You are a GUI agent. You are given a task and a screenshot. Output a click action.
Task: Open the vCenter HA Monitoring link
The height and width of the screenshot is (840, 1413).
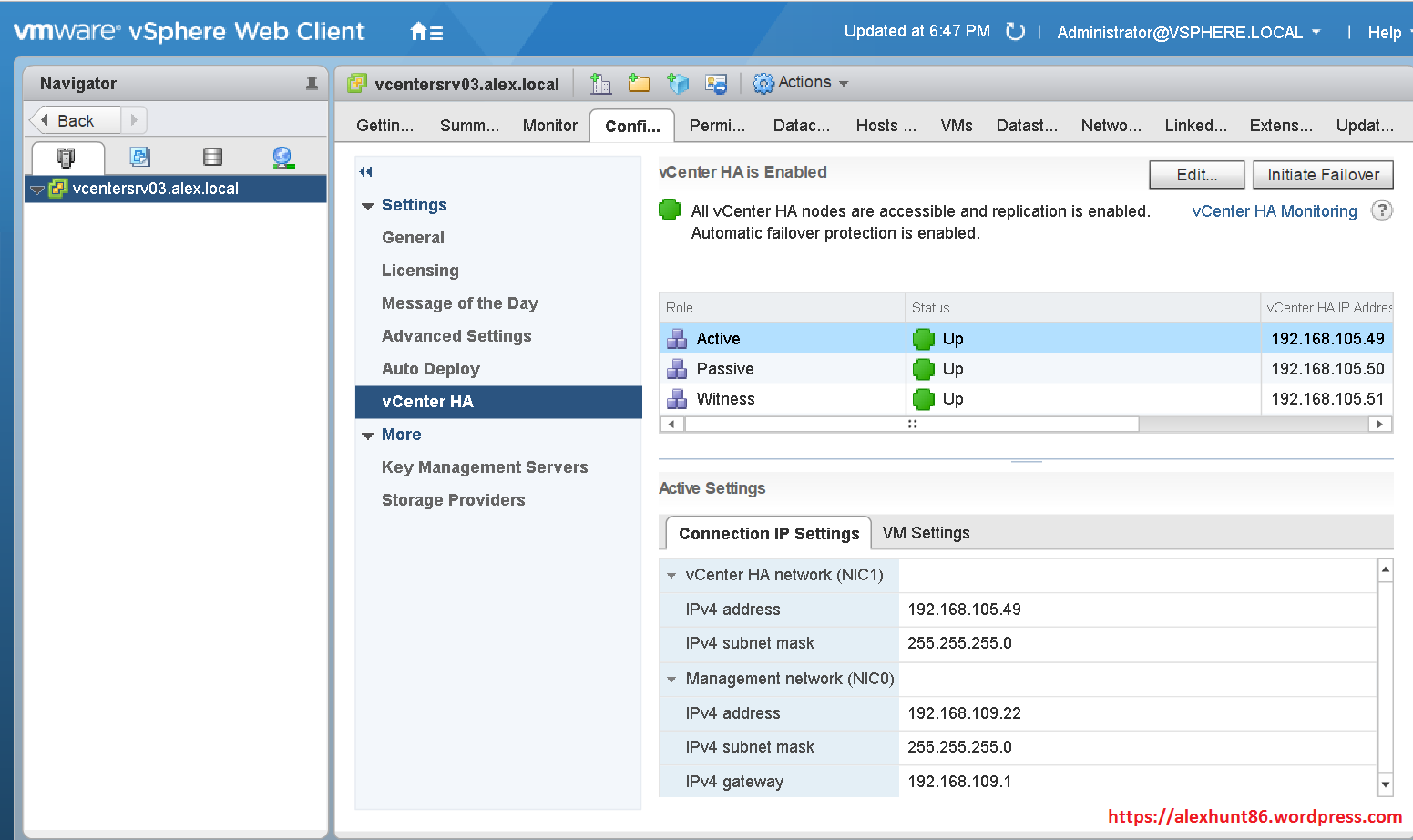1274,211
